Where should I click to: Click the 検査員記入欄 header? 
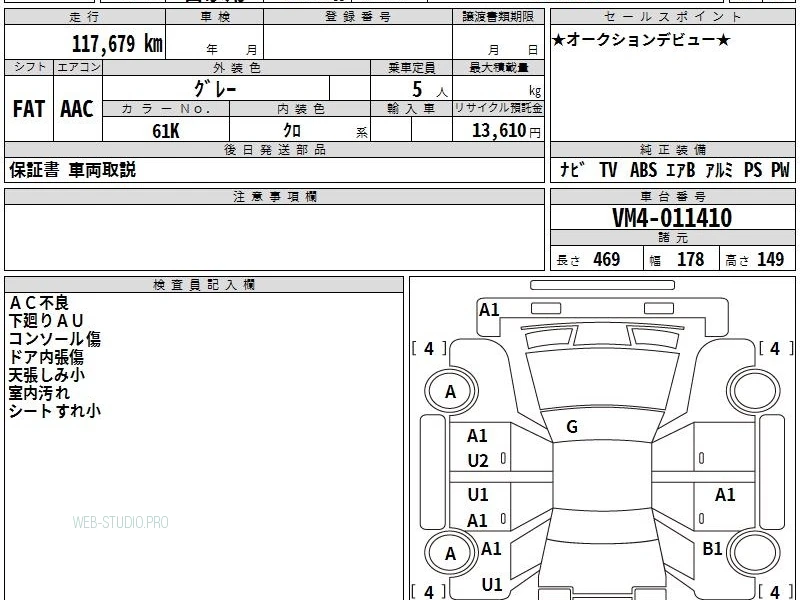pyautogui.click(x=204, y=285)
